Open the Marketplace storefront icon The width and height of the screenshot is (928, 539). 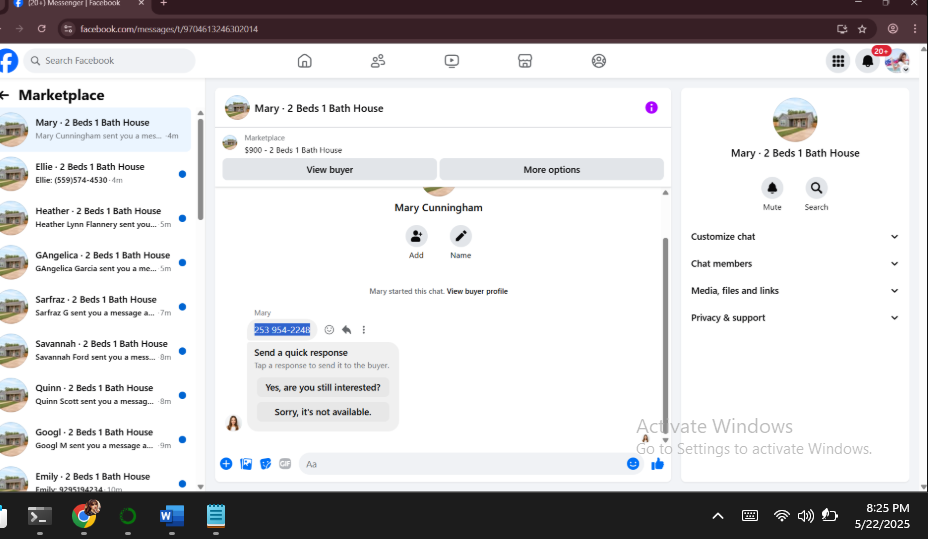click(x=525, y=61)
